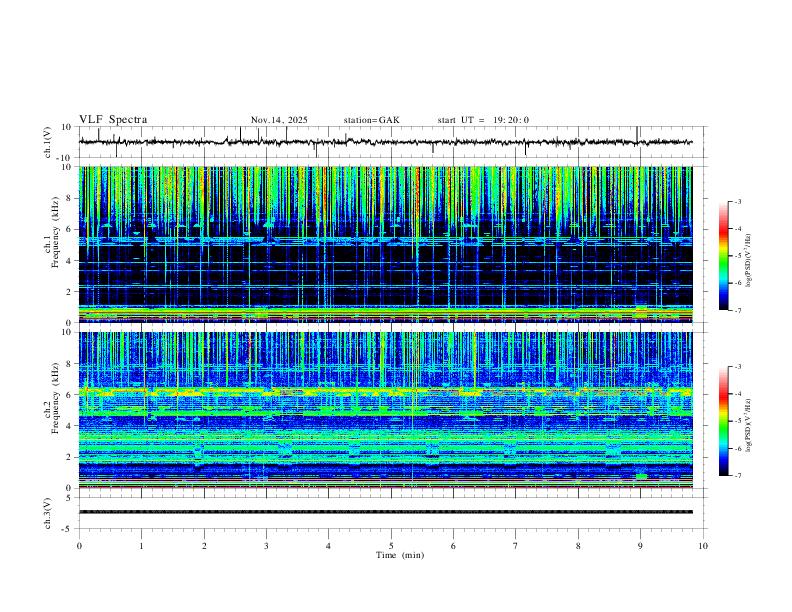Click the "ch.1(V)" waveform axis label
Image resolution: width=792 pixels, height=612 pixels.
point(48,142)
